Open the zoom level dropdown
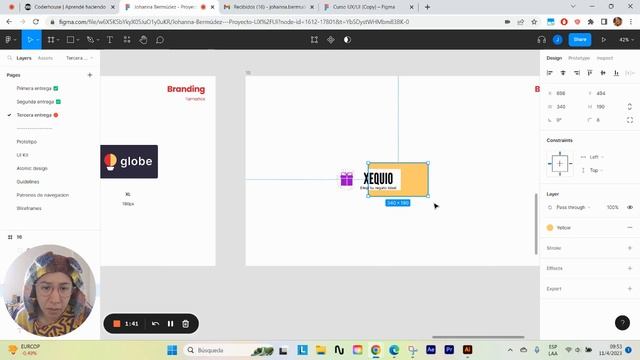The image size is (640, 360). tap(626, 40)
